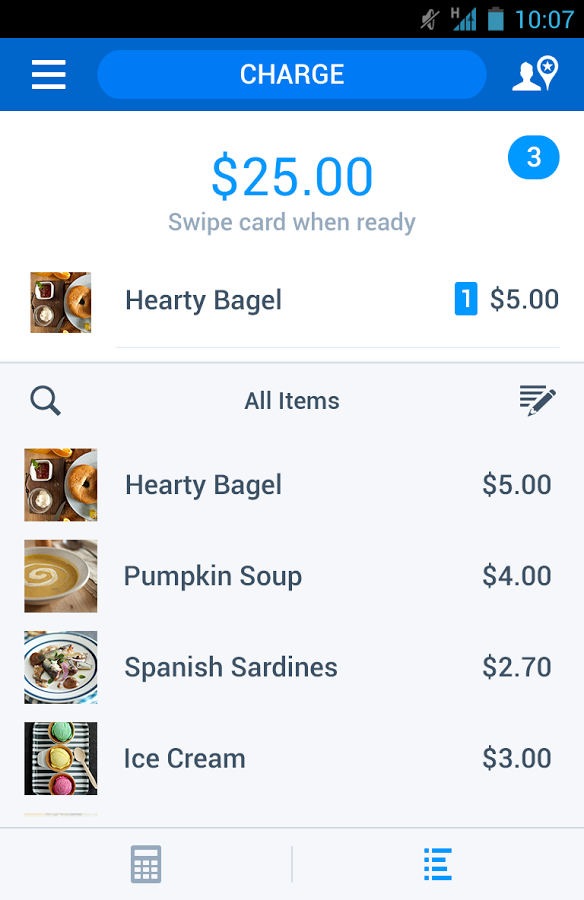Tap the Hearty Bagel cart entry
The height and width of the screenshot is (900, 584).
click(202, 299)
